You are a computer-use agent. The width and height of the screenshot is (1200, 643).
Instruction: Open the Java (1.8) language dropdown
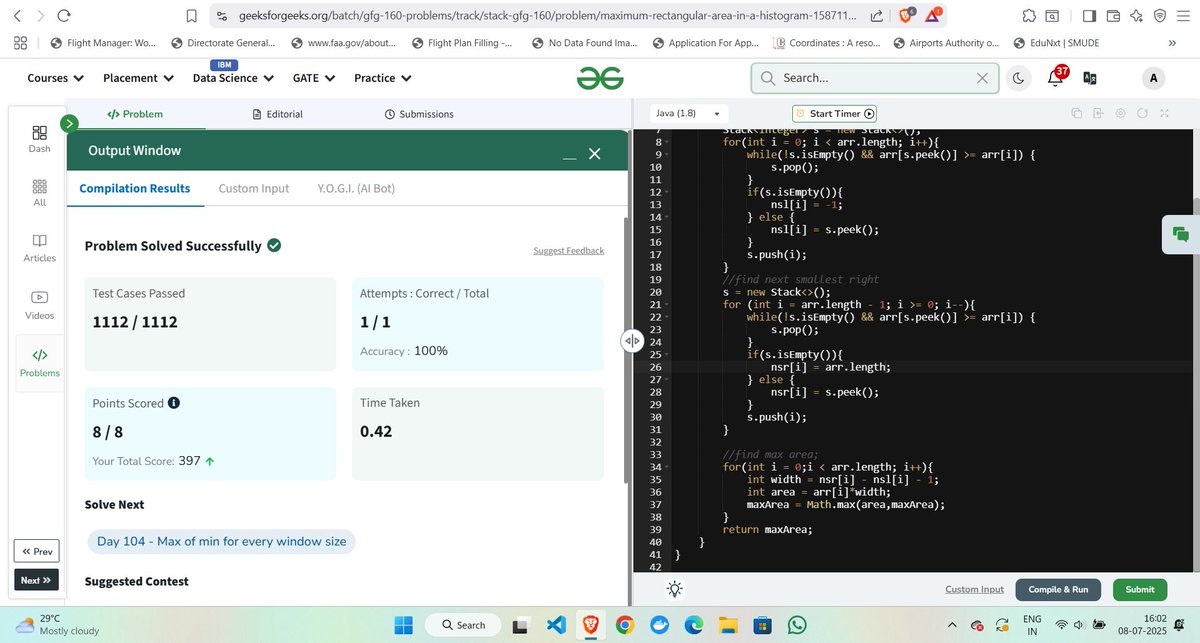point(689,113)
